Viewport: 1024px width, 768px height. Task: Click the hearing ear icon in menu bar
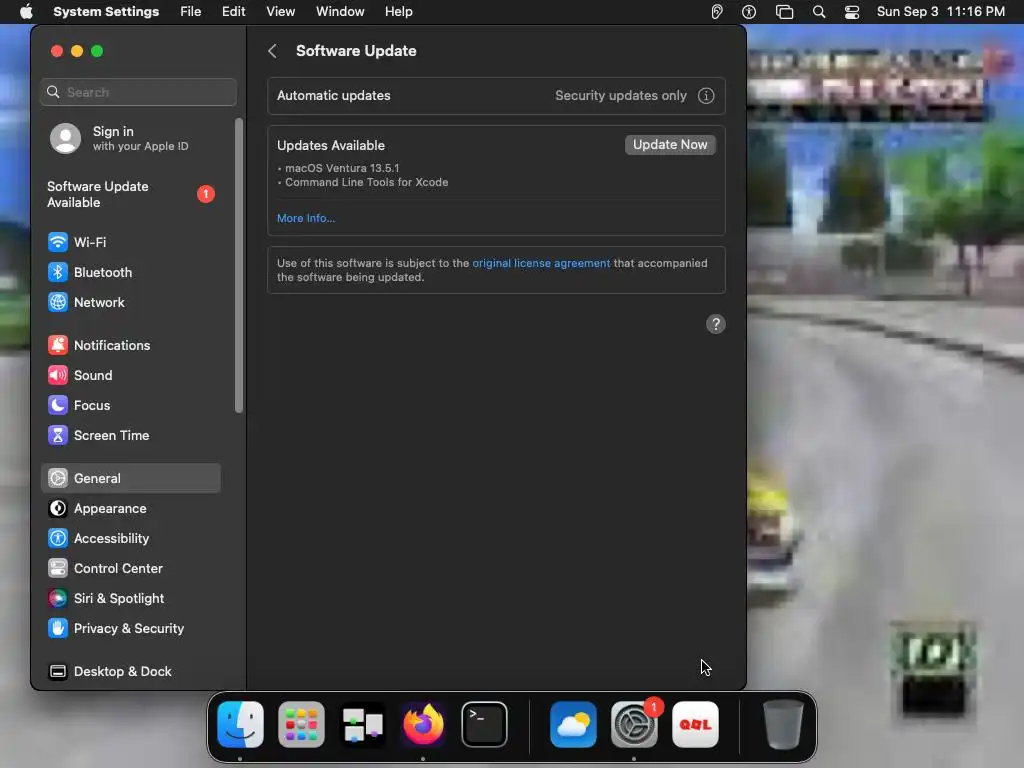click(716, 12)
